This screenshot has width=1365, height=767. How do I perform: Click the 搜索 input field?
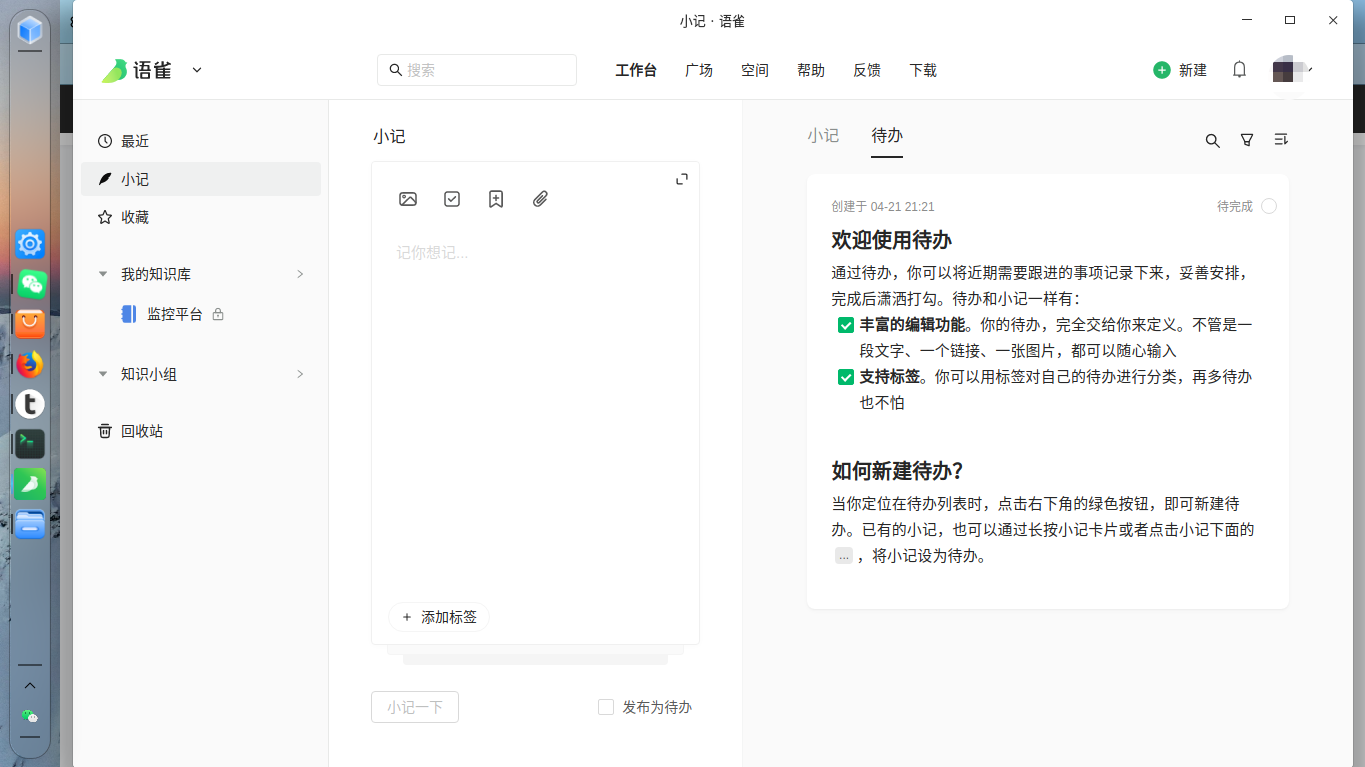[x=477, y=70]
